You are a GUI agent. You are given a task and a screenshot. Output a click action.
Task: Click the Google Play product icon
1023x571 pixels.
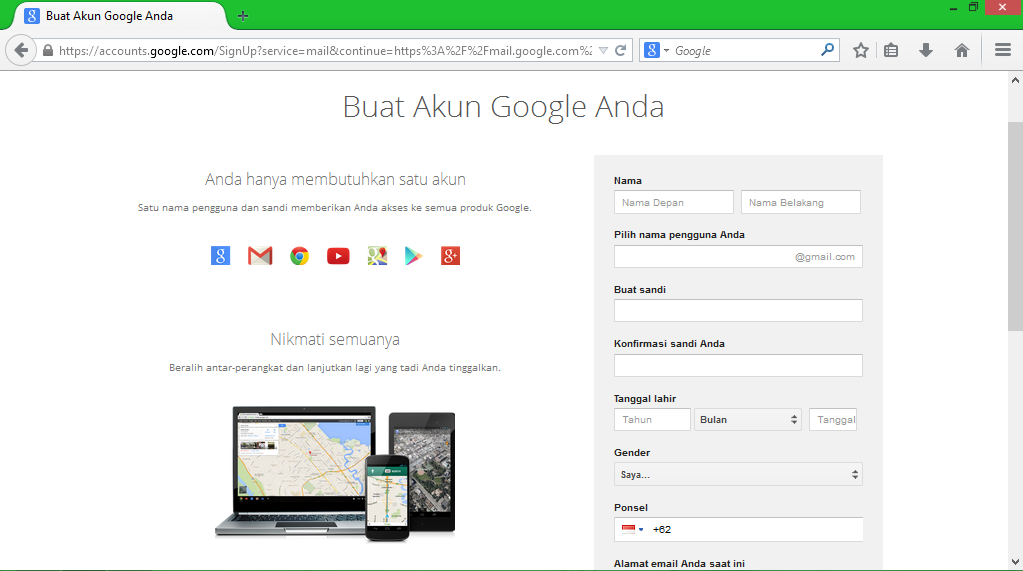(x=414, y=256)
